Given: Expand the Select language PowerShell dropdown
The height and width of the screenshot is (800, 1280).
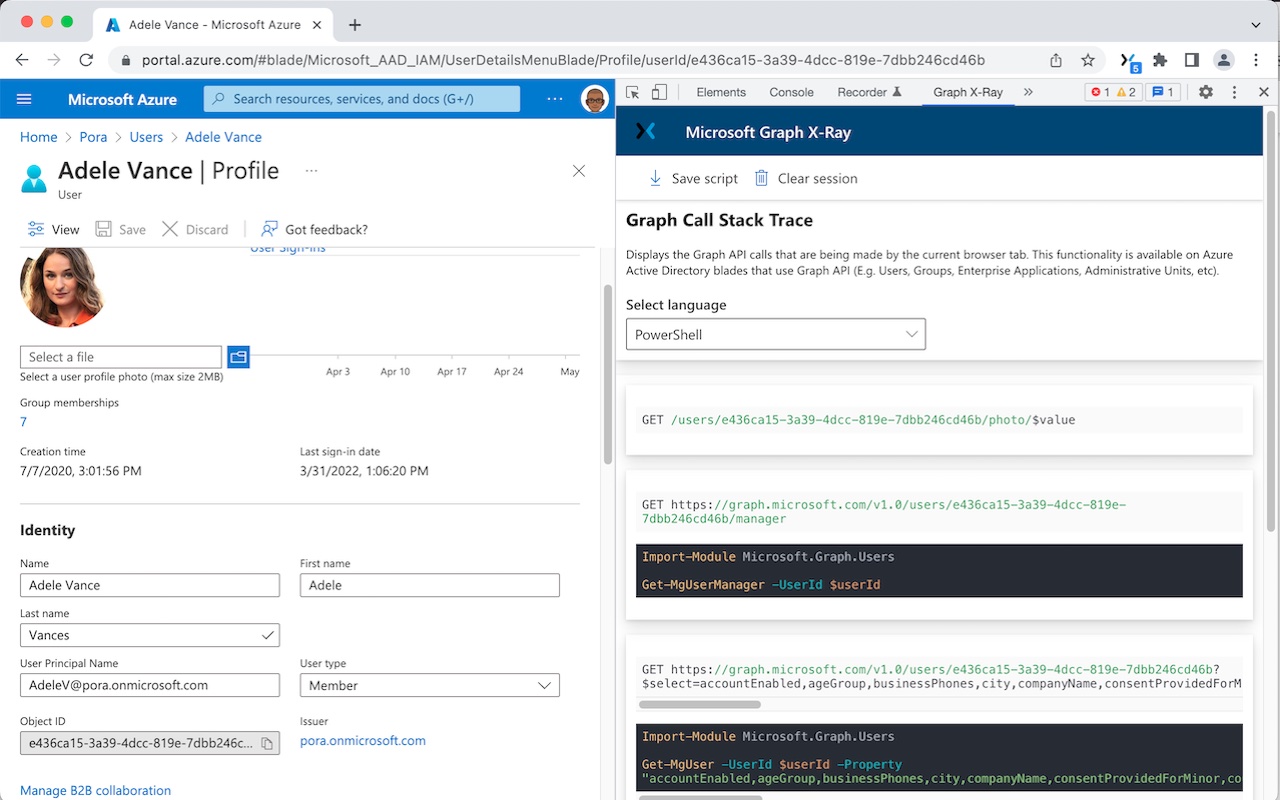Looking at the screenshot, I should click(x=775, y=334).
